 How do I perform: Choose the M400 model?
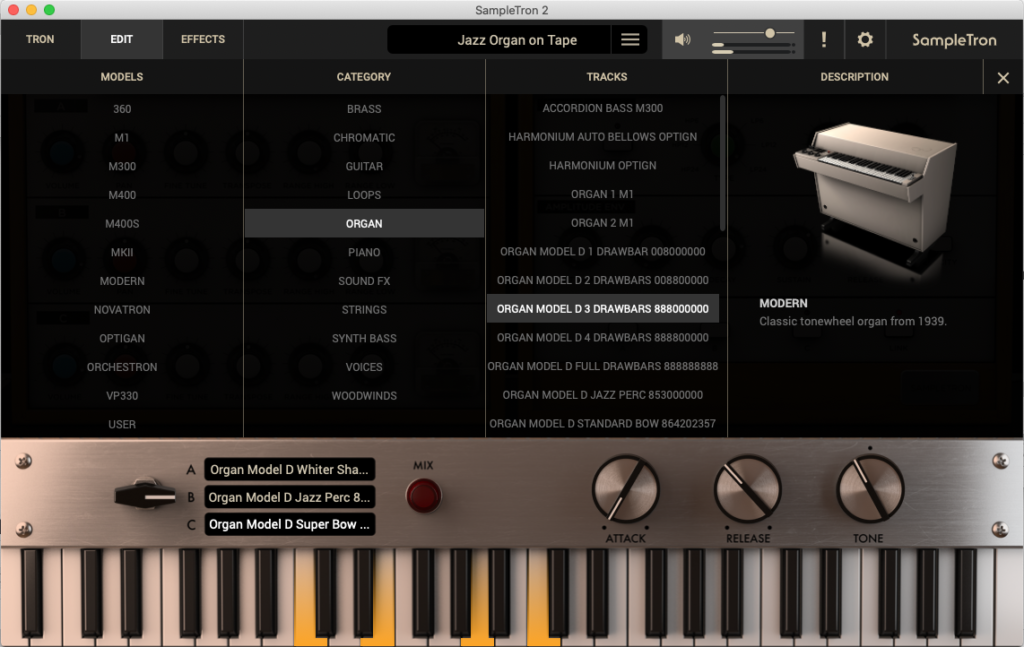(x=122, y=195)
